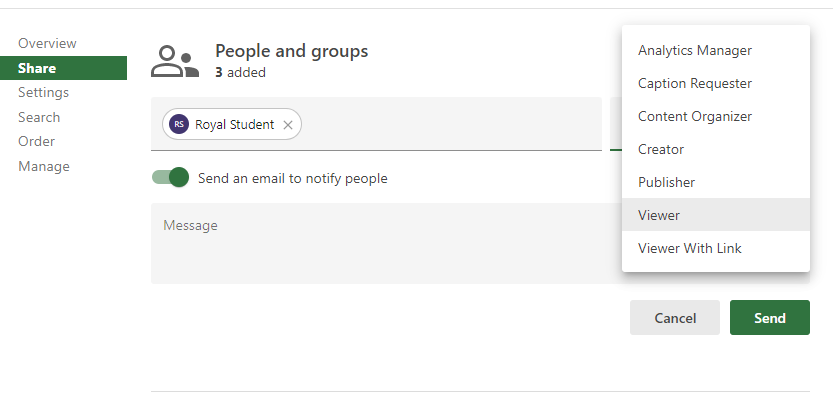This screenshot has width=833, height=409.
Task: Remove Royal Student chip with X icon
Action: coord(288,125)
